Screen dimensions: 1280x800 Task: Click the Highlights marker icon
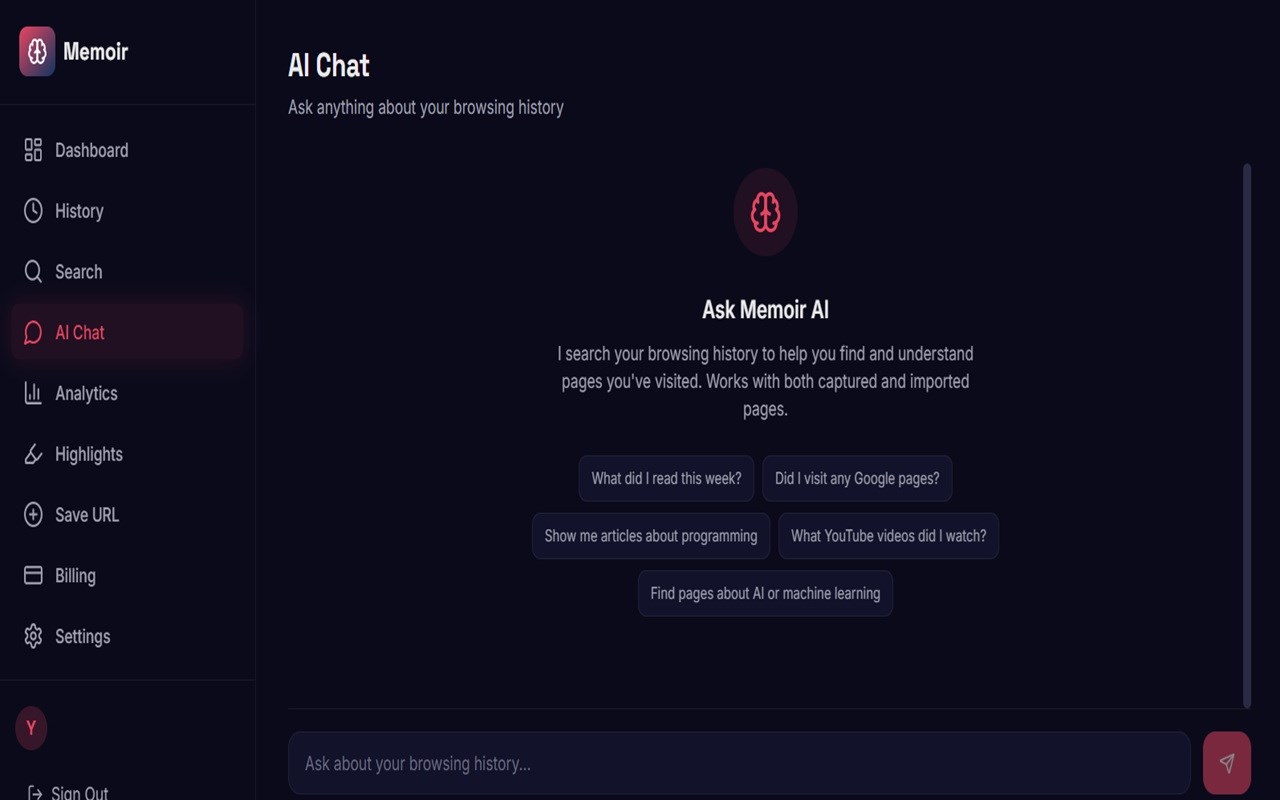[33, 454]
